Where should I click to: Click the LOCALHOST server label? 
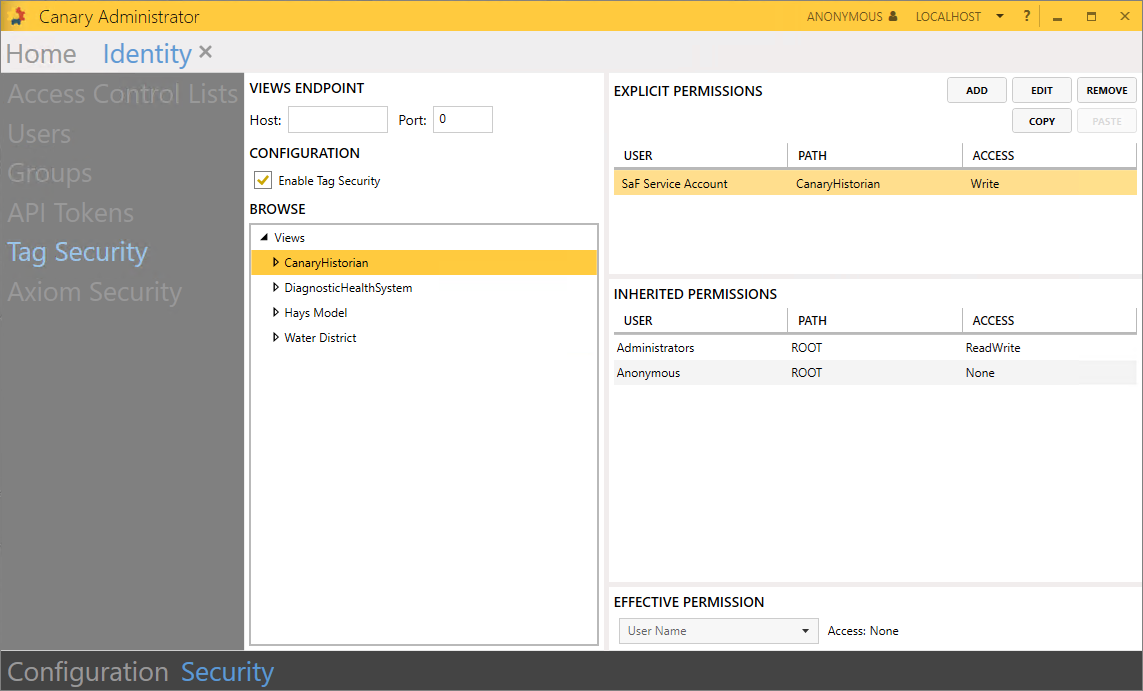coord(948,16)
